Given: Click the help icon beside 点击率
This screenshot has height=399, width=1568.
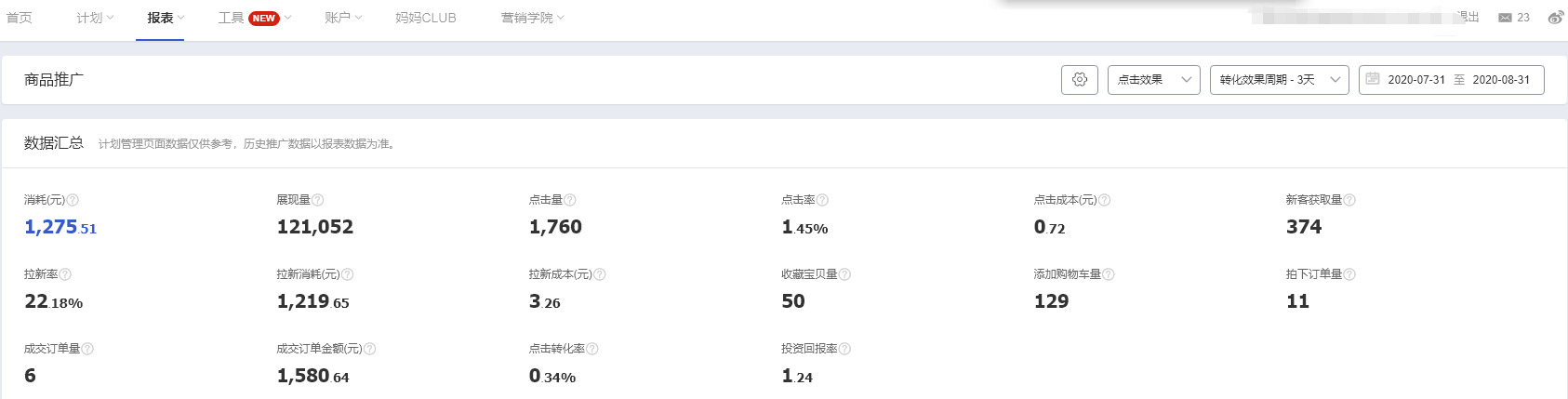Looking at the screenshot, I should tap(822, 200).
